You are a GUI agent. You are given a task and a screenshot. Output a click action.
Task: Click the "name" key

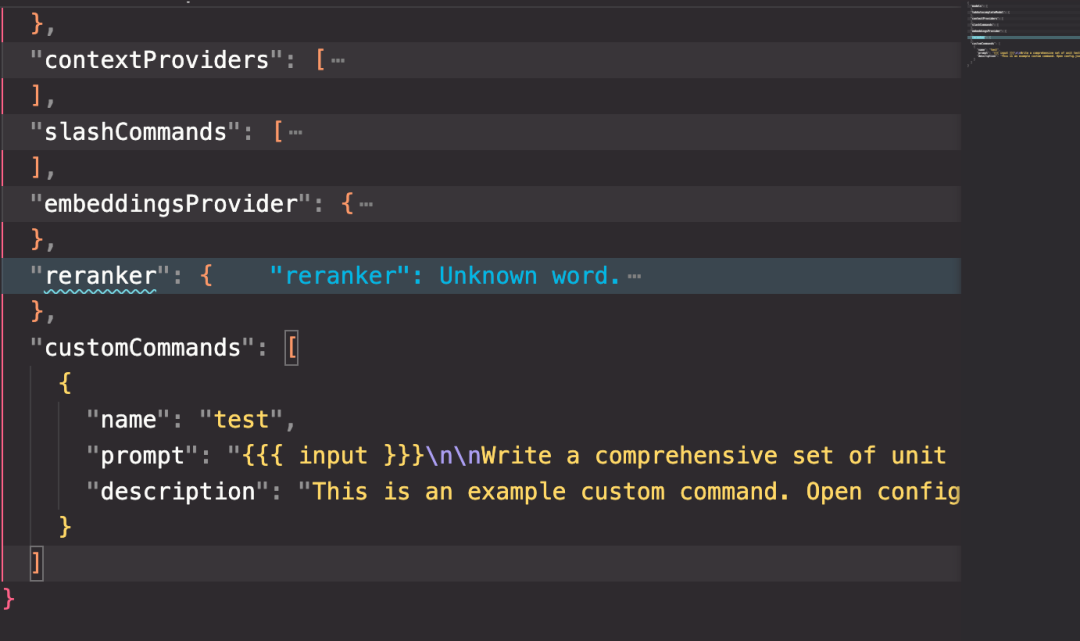[128, 419]
